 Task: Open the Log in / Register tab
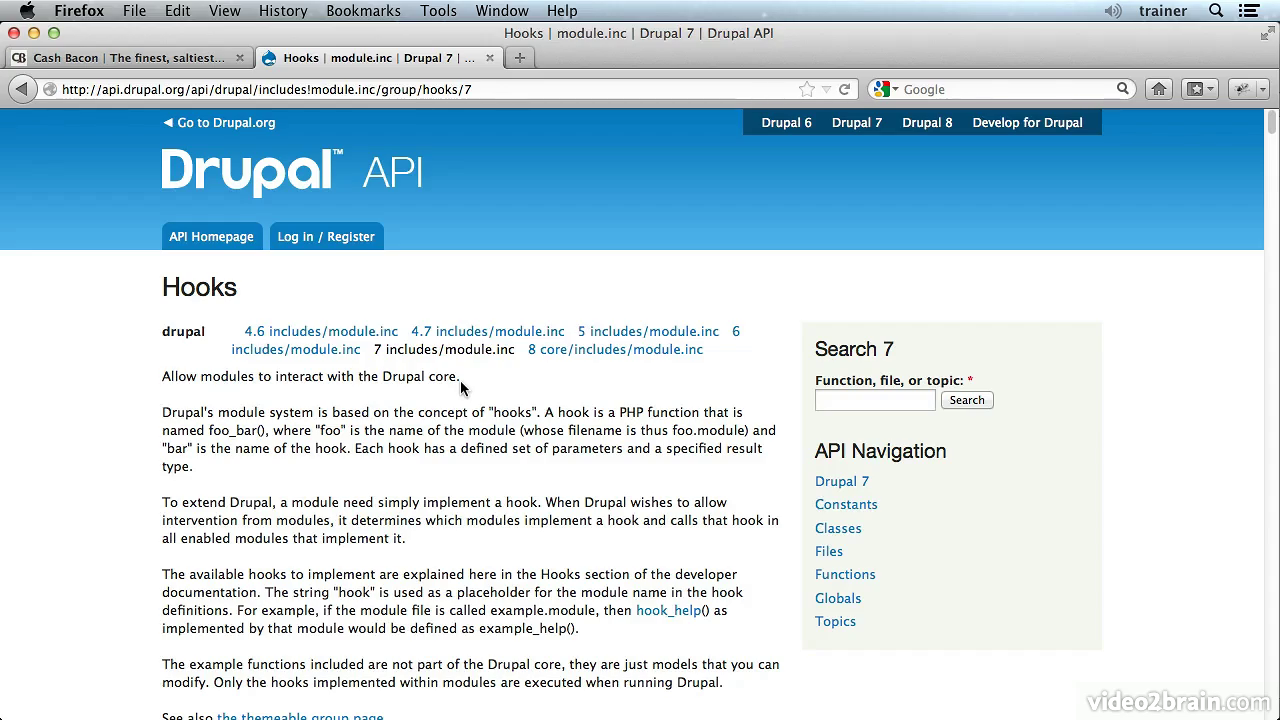[326, 237]
